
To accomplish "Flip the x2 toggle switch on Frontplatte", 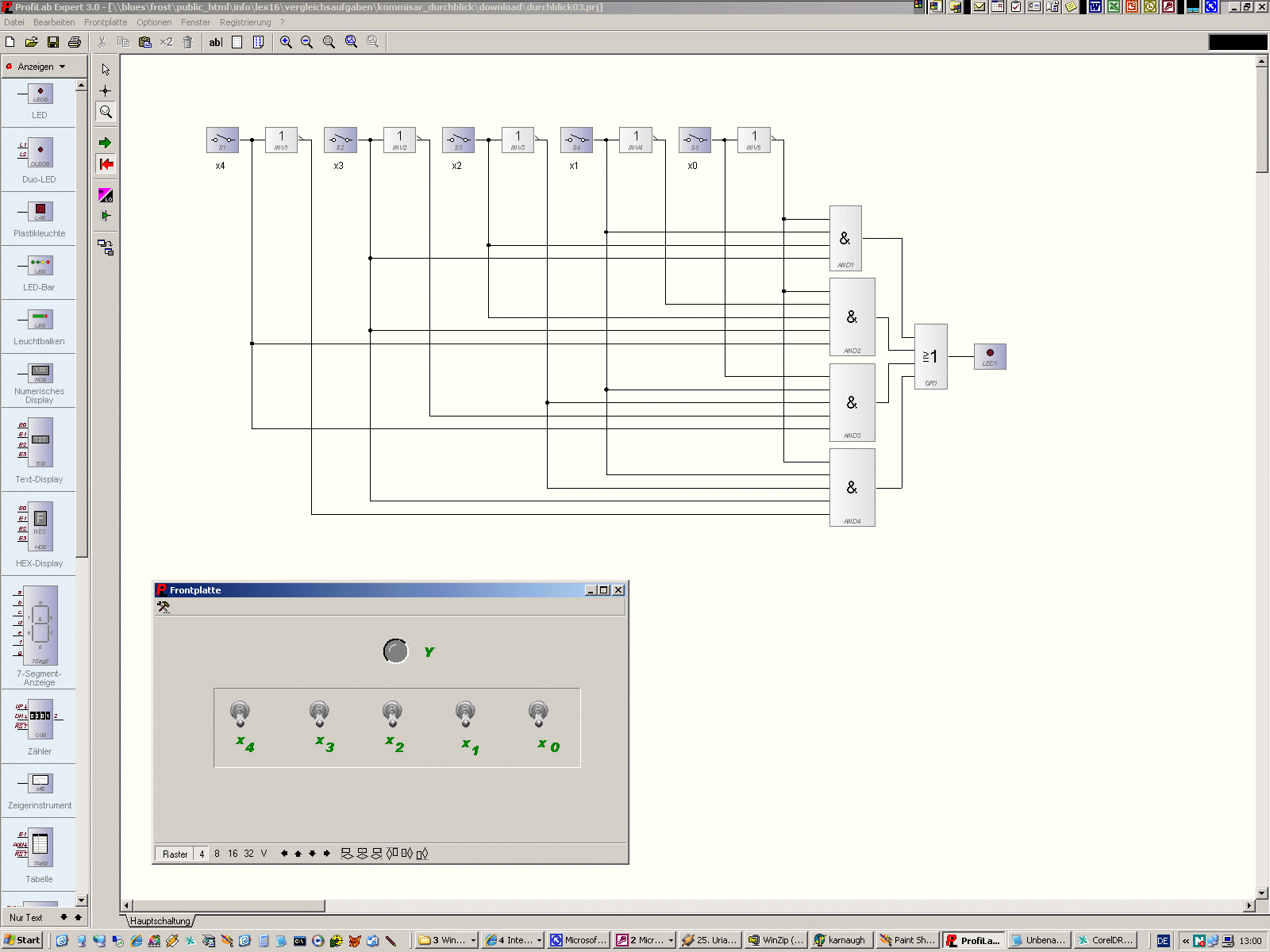I will pyautogui.click(x=392, y=713).
